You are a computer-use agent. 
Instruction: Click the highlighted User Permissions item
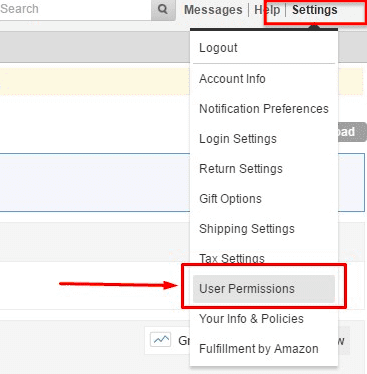tap(264, 289)
